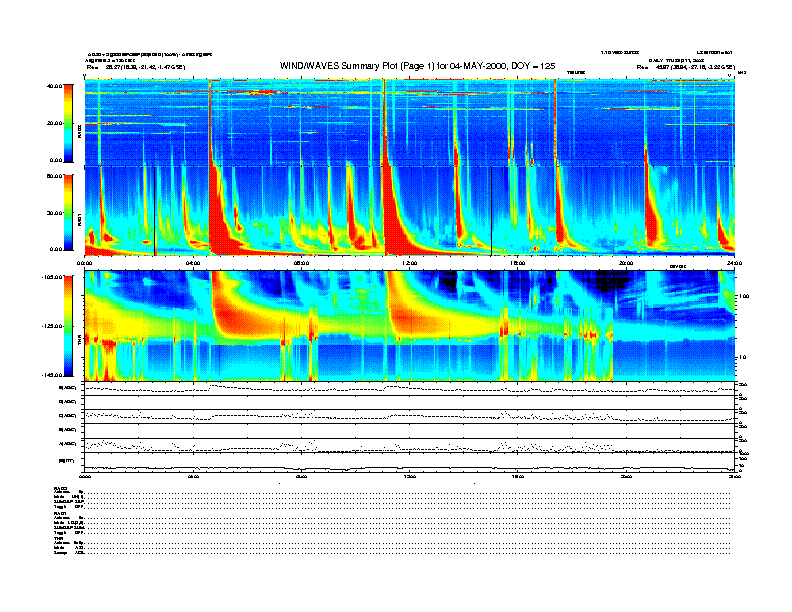Click the 12:00 tick label under the line plots

410,476
